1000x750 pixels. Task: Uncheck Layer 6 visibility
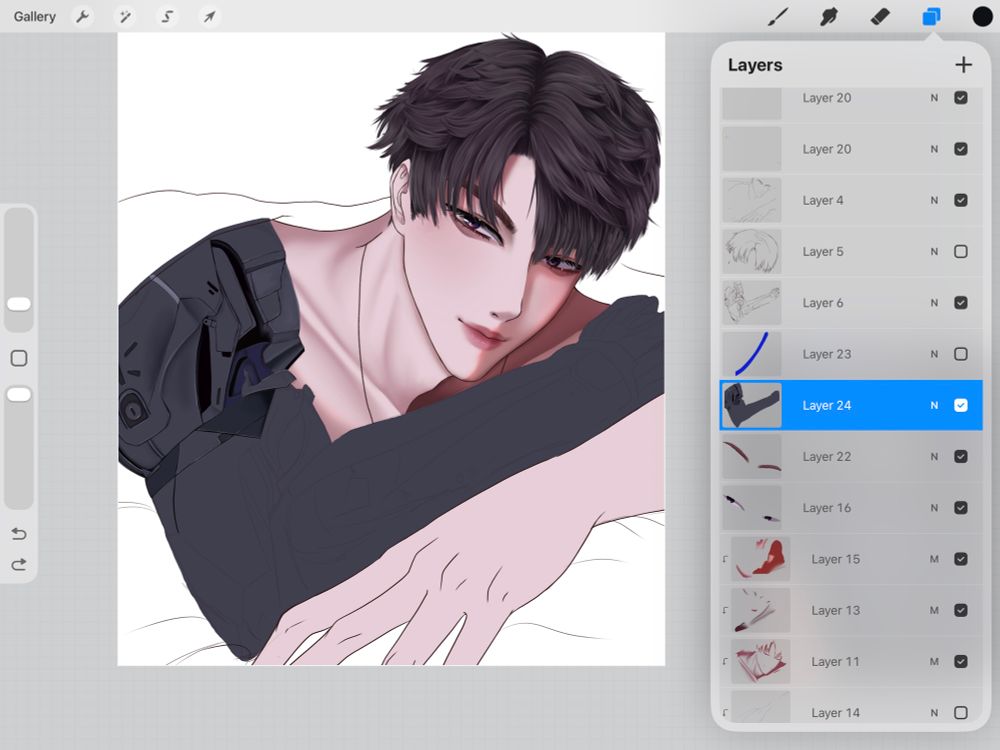961,303
